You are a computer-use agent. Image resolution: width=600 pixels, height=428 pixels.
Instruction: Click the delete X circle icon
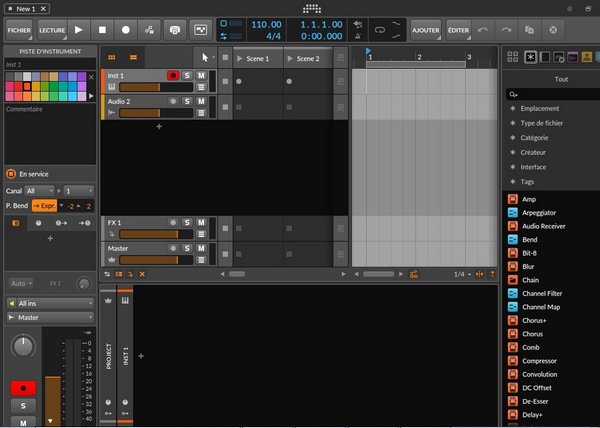[x=553, y=30]
